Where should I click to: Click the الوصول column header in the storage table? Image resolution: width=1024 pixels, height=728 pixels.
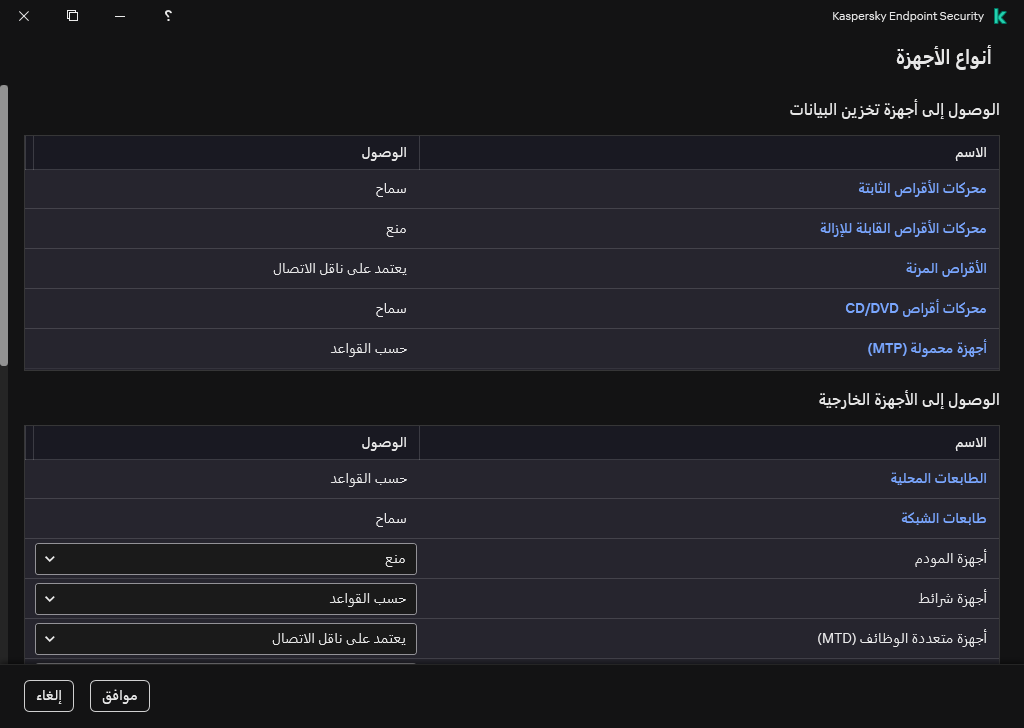coord(393,152)
